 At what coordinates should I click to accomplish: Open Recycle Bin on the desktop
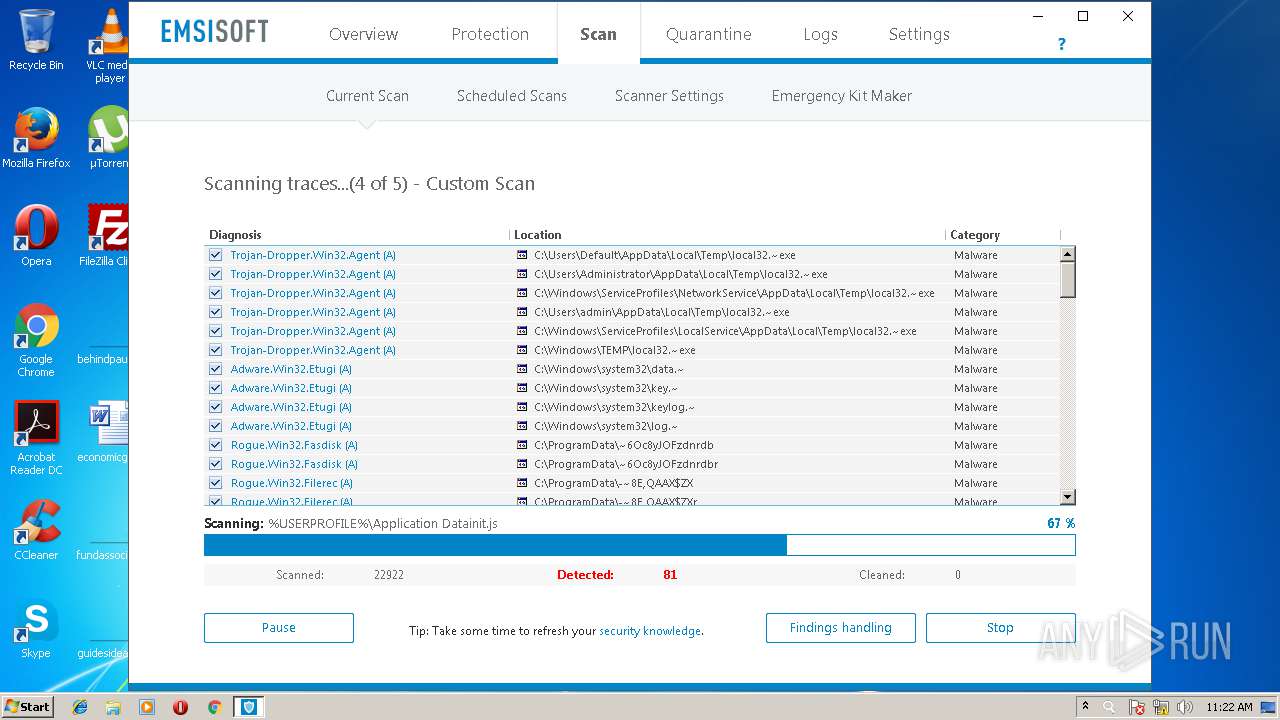point(36,40)
